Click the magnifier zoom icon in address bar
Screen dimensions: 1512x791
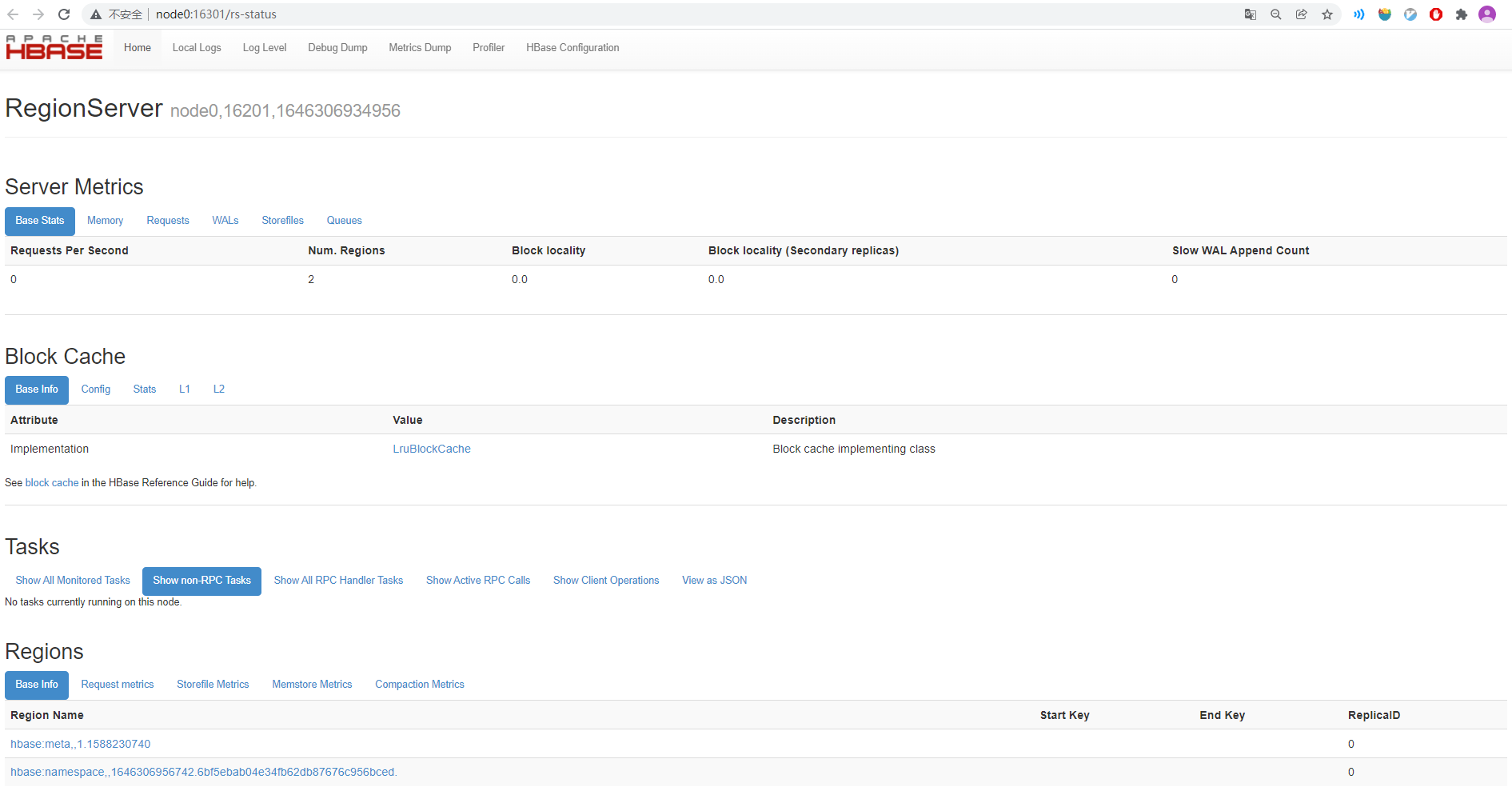pos(1276,14)
